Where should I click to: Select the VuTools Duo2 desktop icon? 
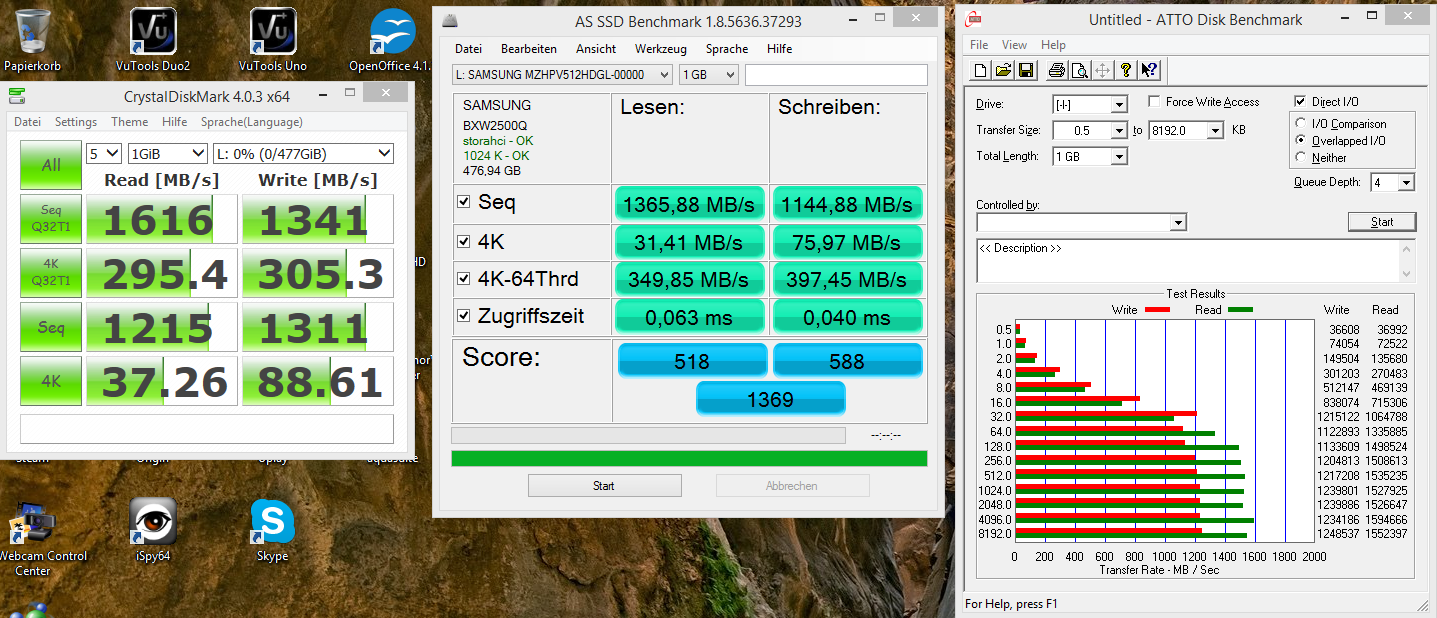click(x=153, y=40)
